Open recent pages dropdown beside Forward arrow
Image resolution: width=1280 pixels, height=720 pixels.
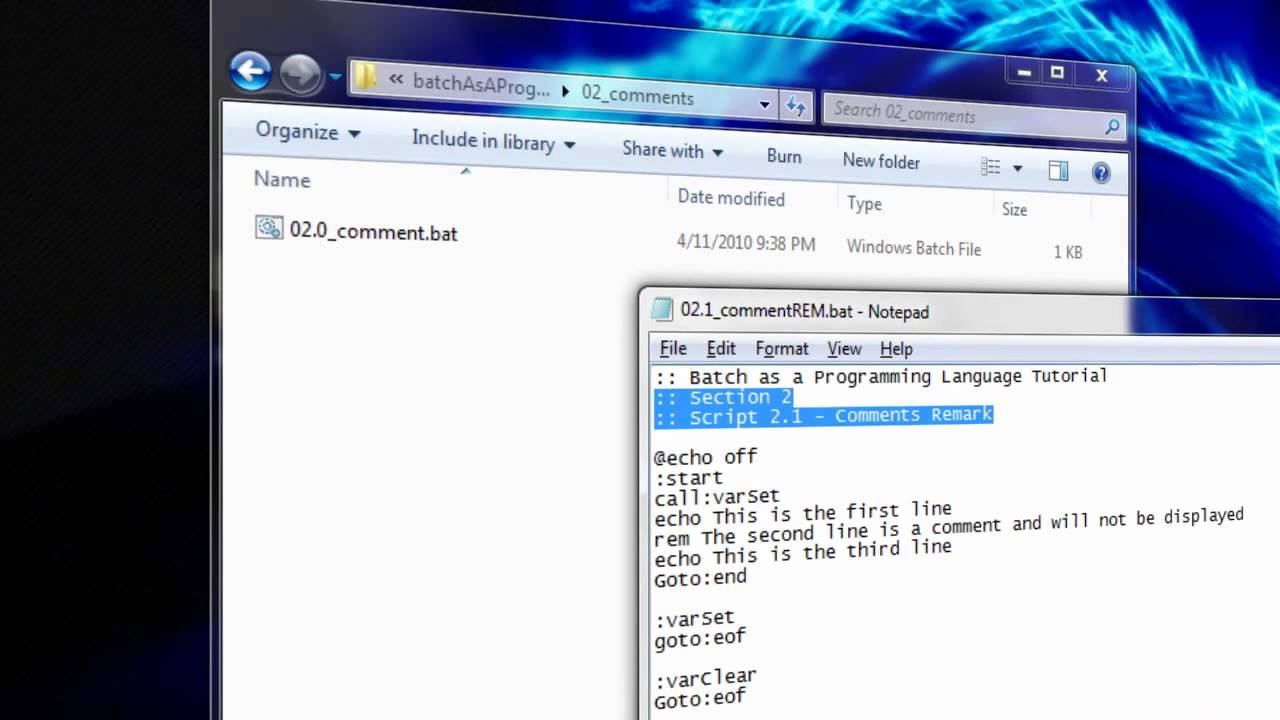click(334, 77)
